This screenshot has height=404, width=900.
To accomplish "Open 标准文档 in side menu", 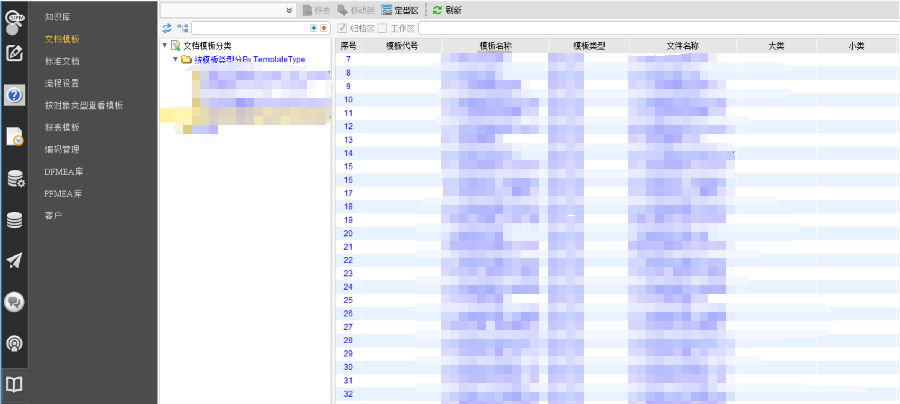I will 62,61.
